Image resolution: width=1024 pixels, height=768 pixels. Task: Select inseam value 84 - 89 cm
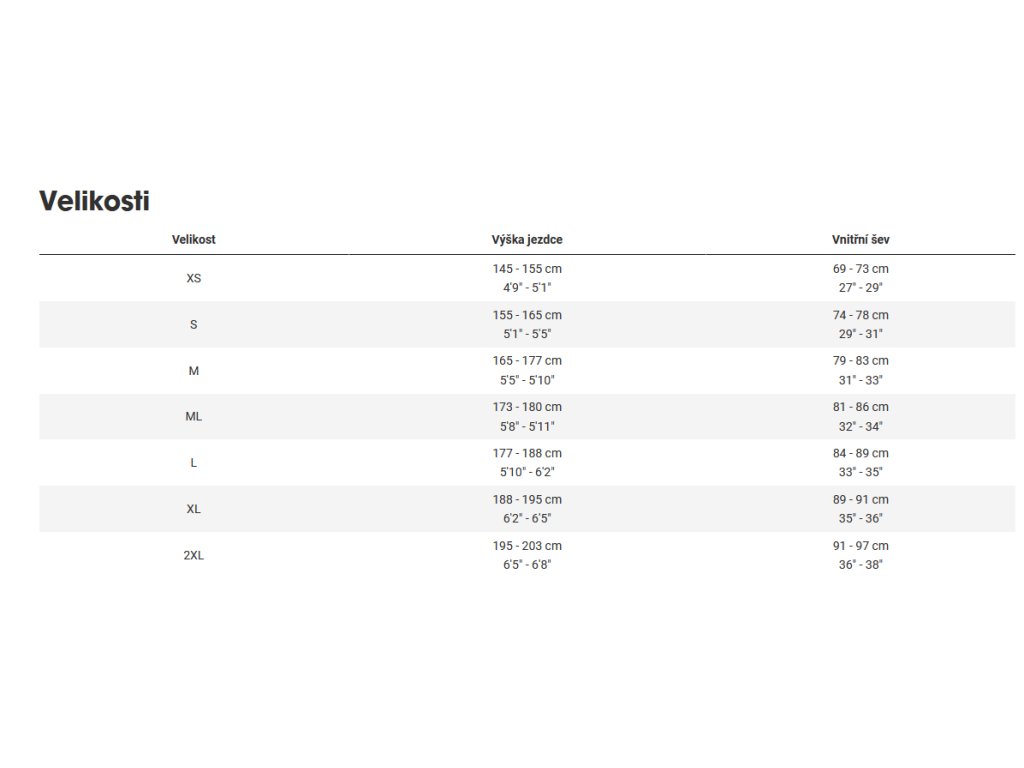click(860, 453)
